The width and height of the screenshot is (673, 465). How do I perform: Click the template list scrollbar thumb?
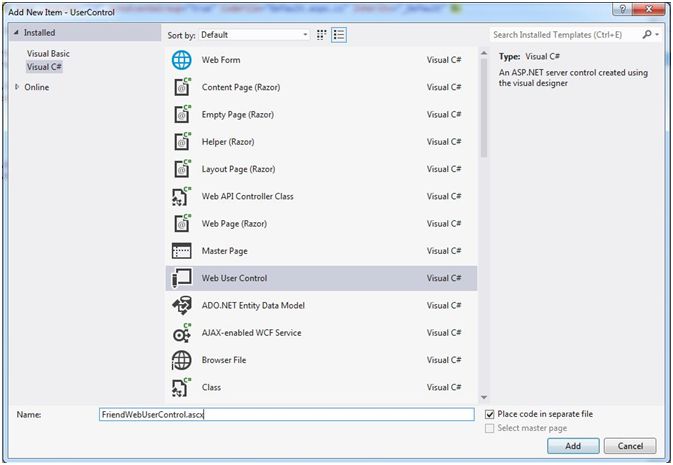[x=484, y=108]
